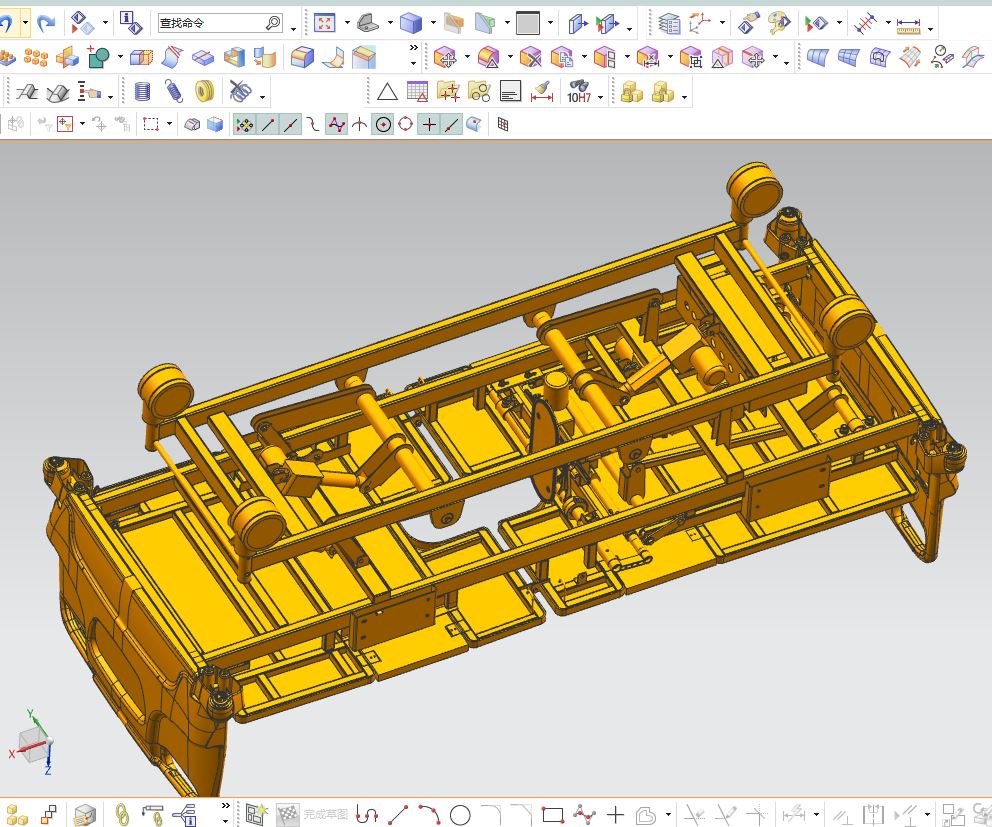Open the dropdown beside the spring tools
Viewport: 992px width, 827px height.
(263, 97)
